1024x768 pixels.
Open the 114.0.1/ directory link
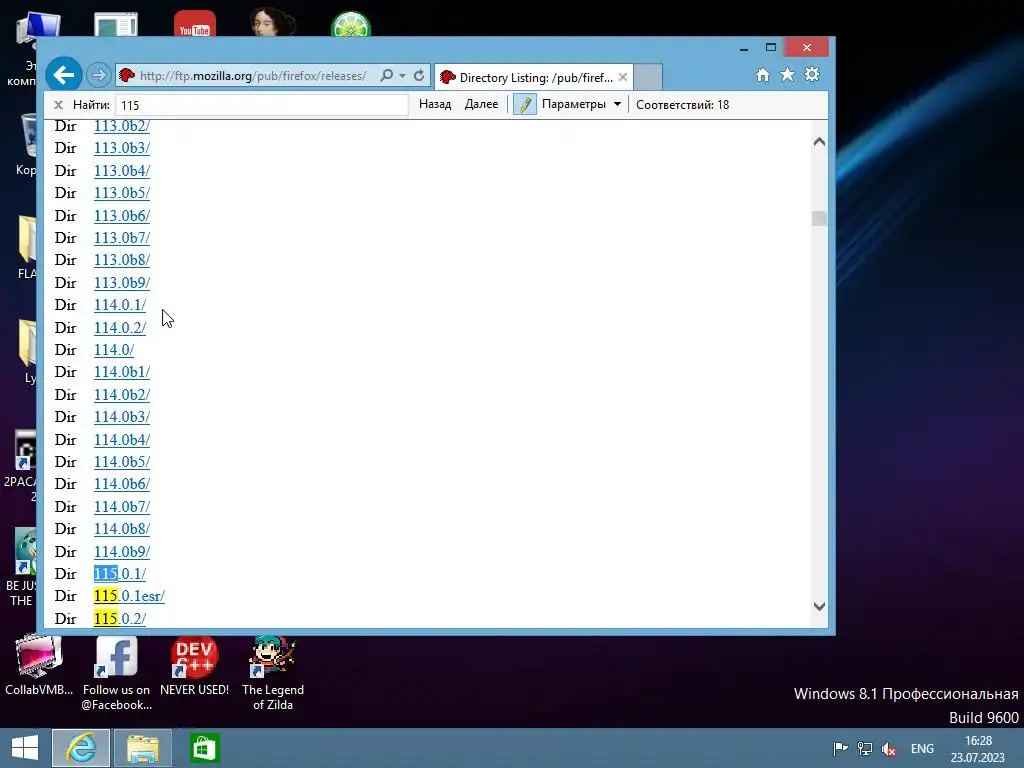click(x=120, y=305)
